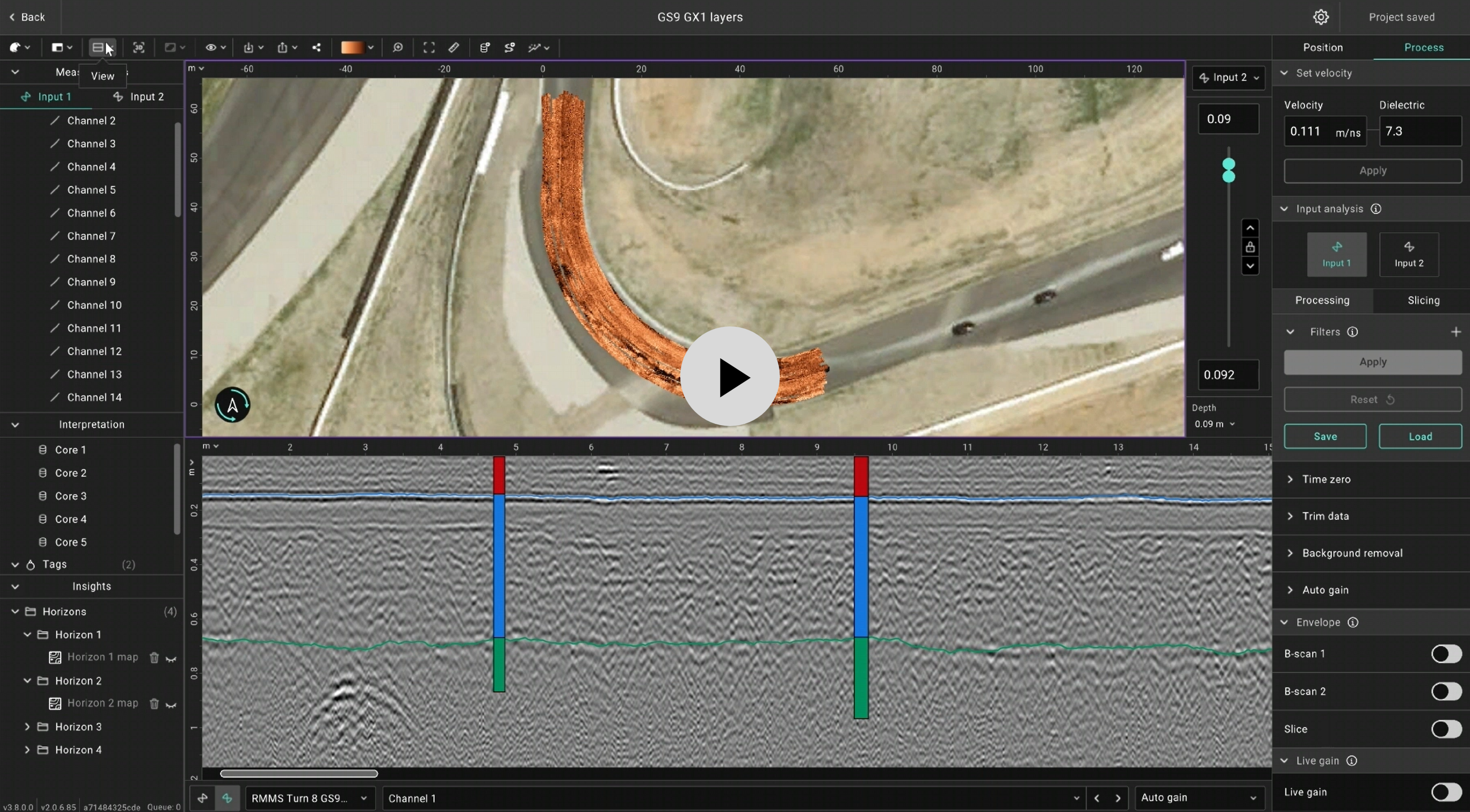Open the export upload icon menu

click(287, 47)
